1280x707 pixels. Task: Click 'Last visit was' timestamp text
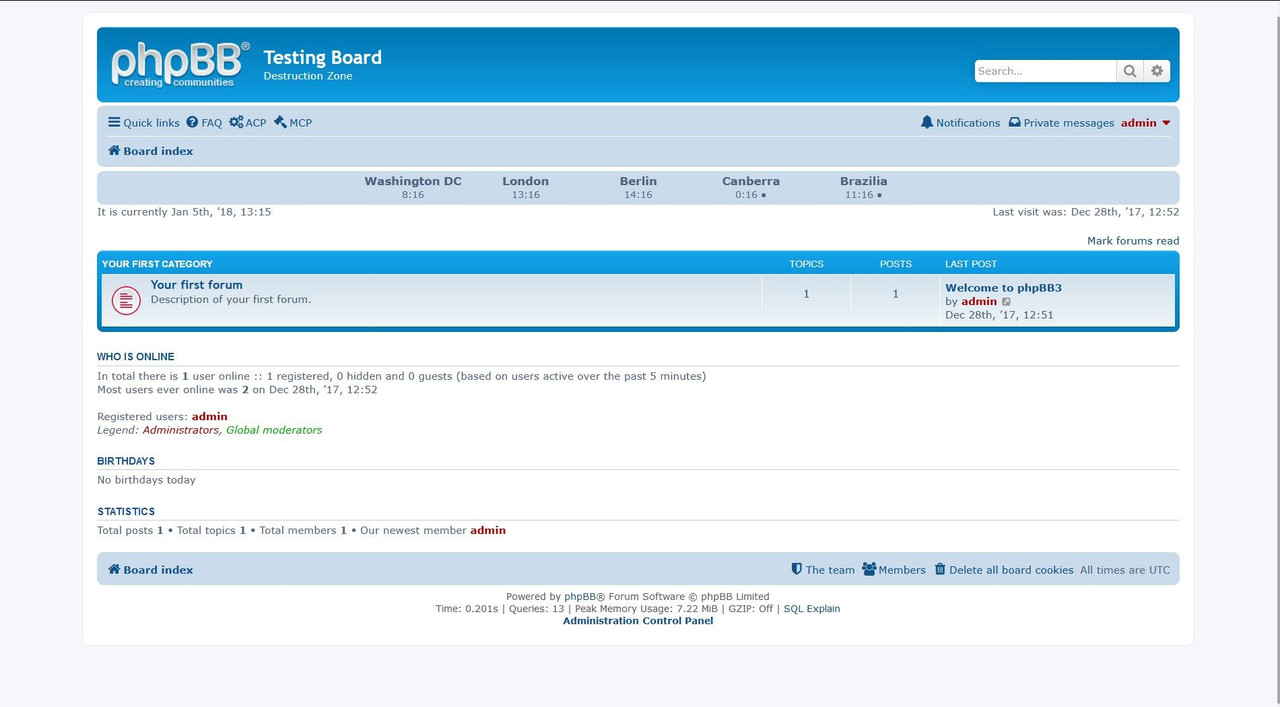[1086, 212]
